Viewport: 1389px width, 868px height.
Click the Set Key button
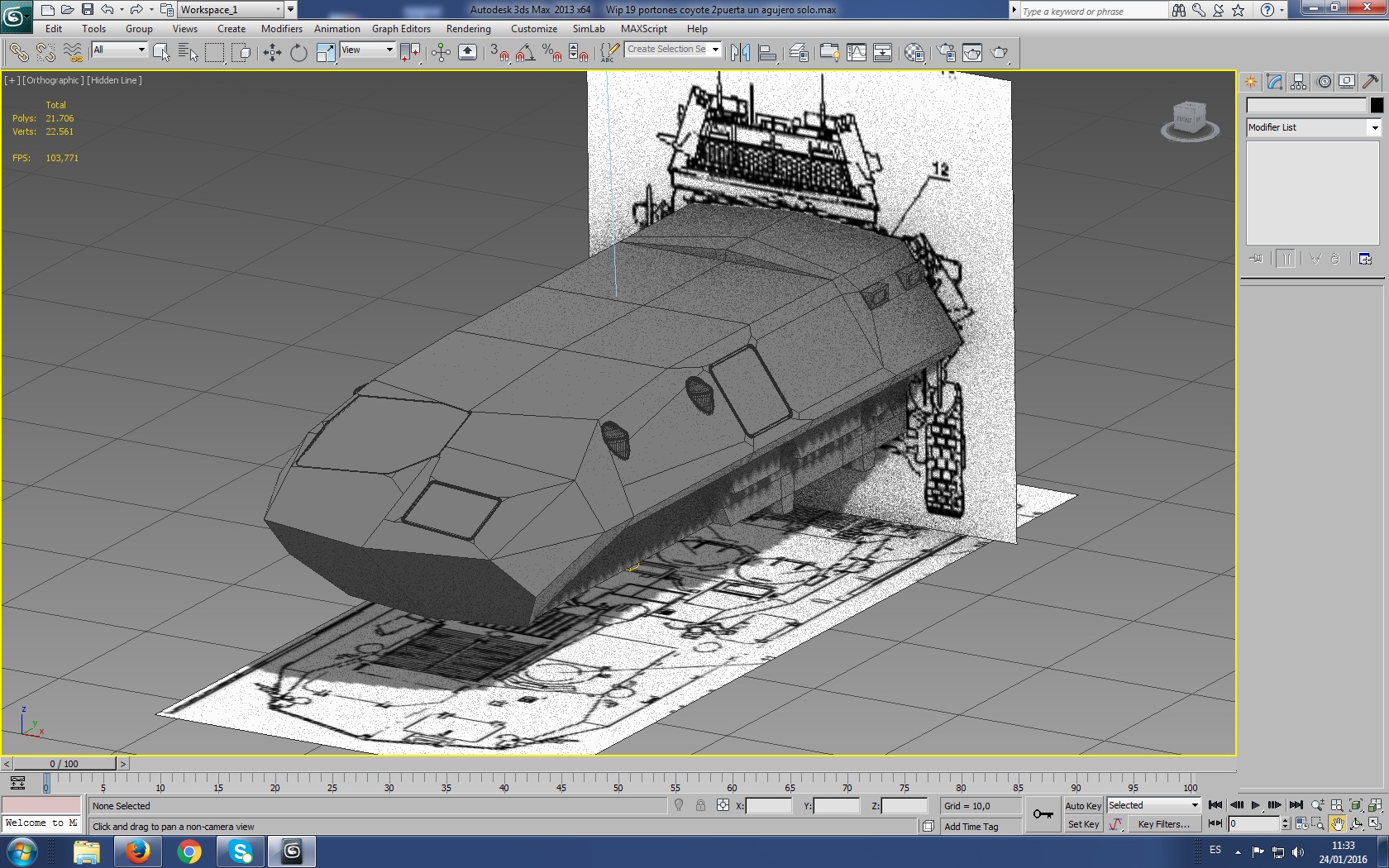point(1083,824)
